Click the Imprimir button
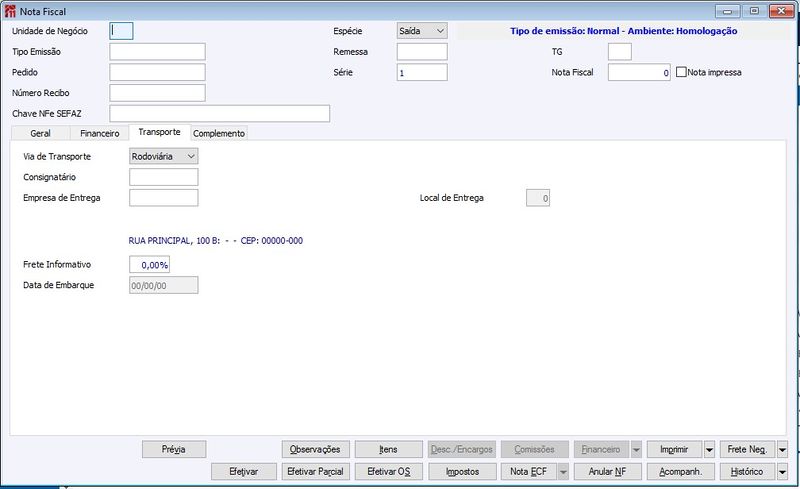This screenshot has height=489, width=800. pos(674,449)
